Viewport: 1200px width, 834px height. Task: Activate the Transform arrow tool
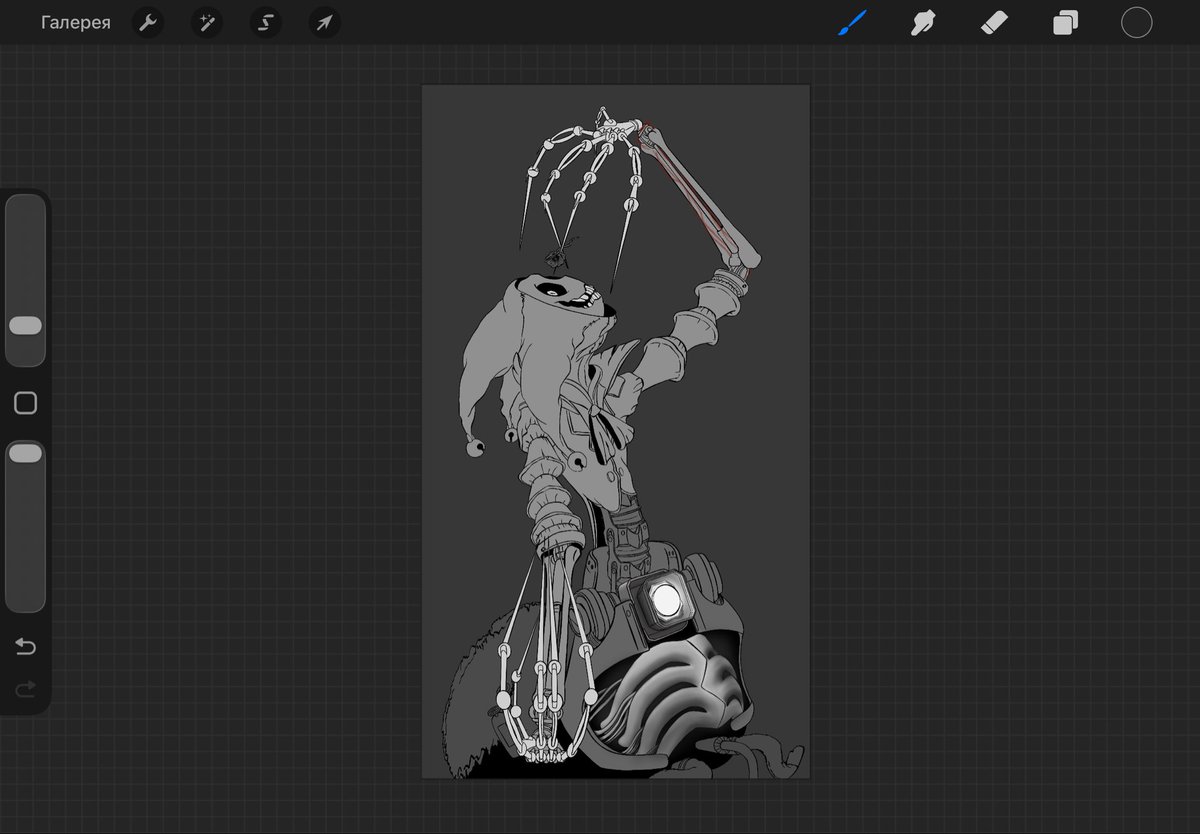[324, 23]
